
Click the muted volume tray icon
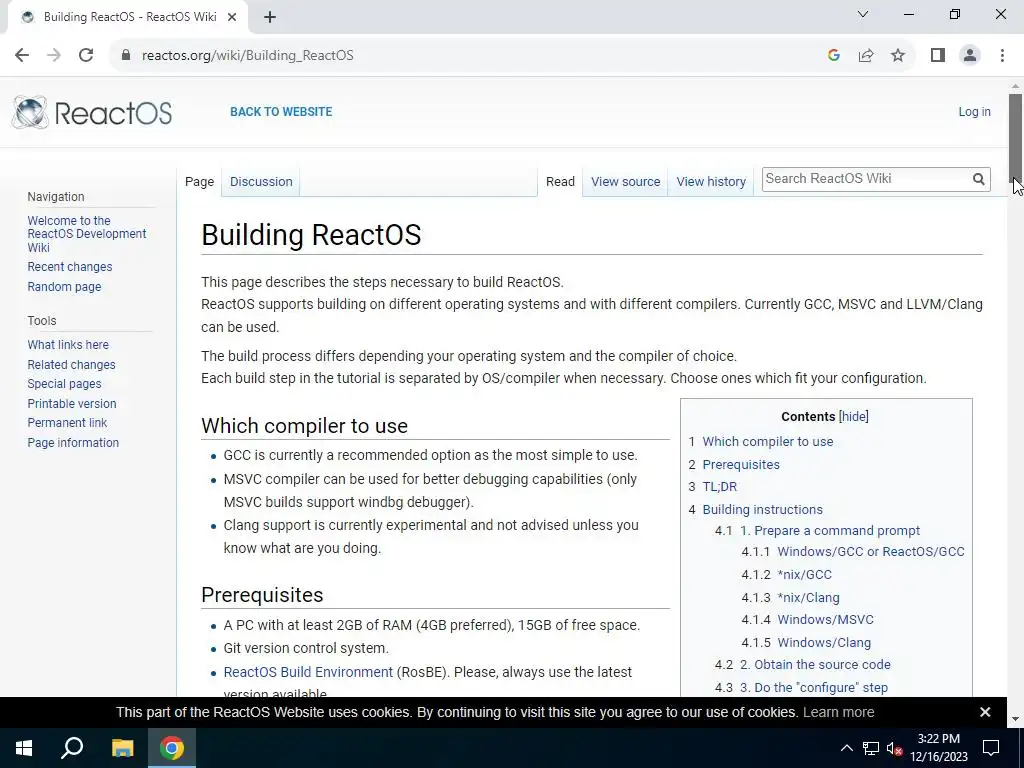894,748
